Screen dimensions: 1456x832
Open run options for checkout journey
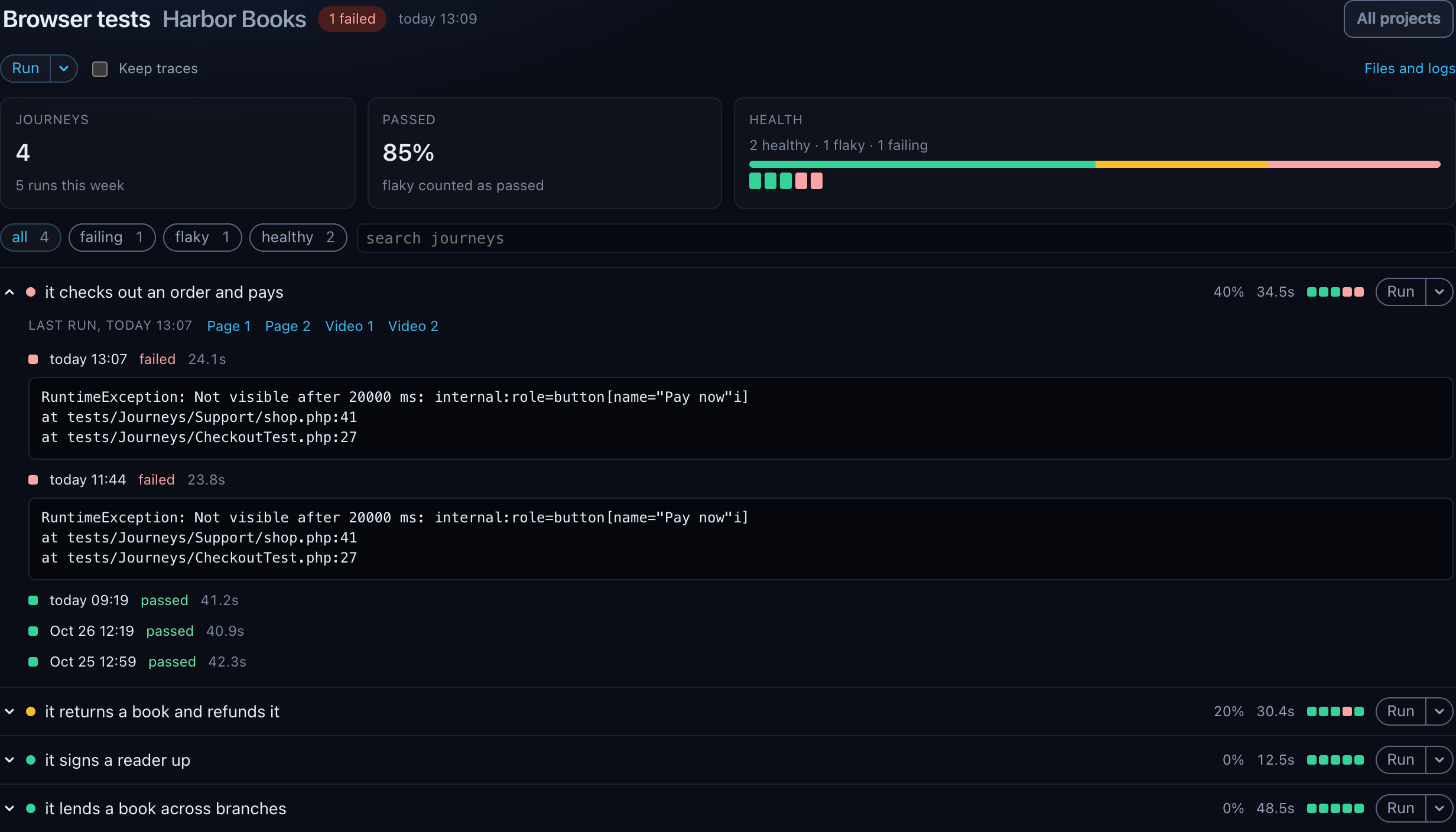pos(1439,292)
